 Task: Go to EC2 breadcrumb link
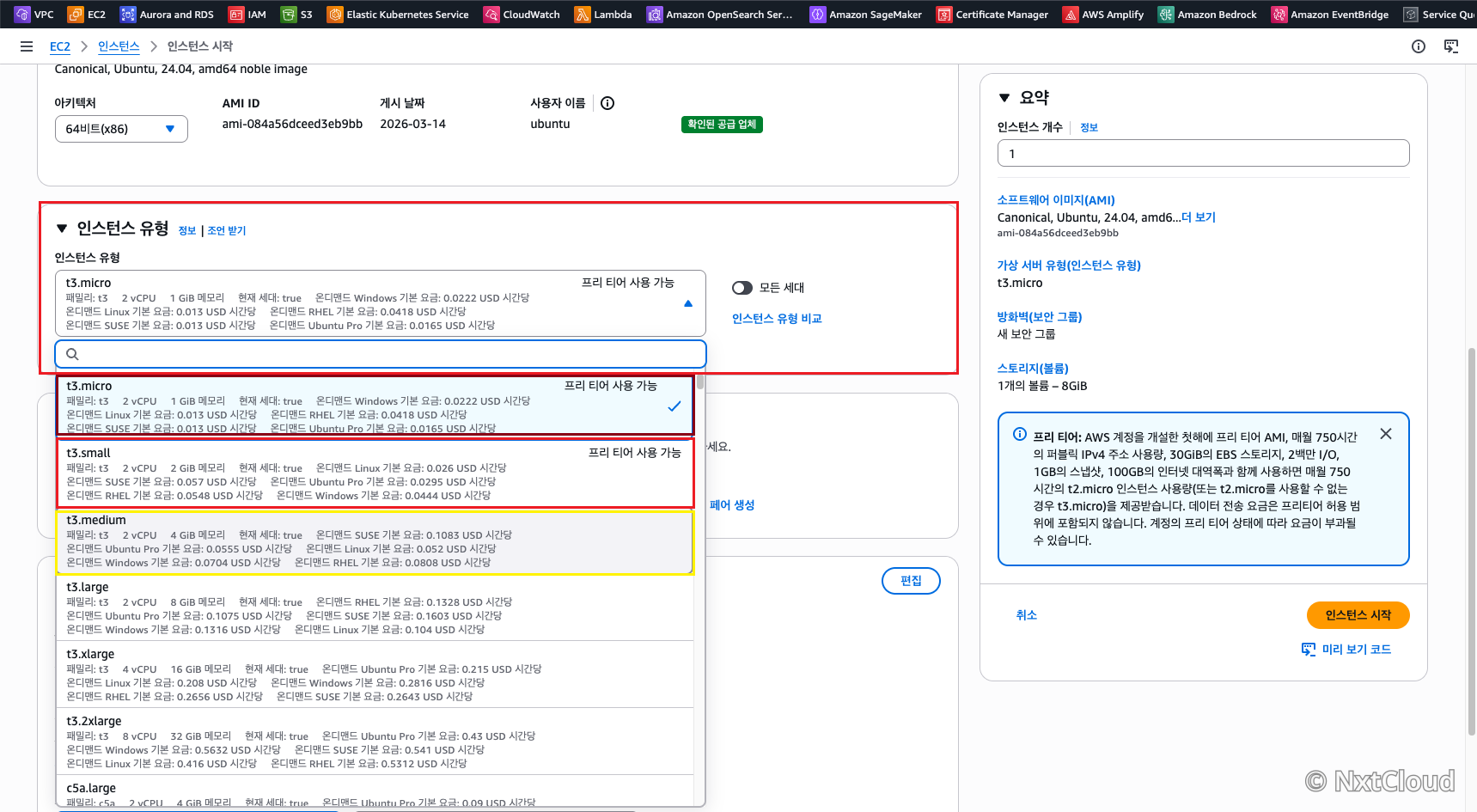[60, 46]
